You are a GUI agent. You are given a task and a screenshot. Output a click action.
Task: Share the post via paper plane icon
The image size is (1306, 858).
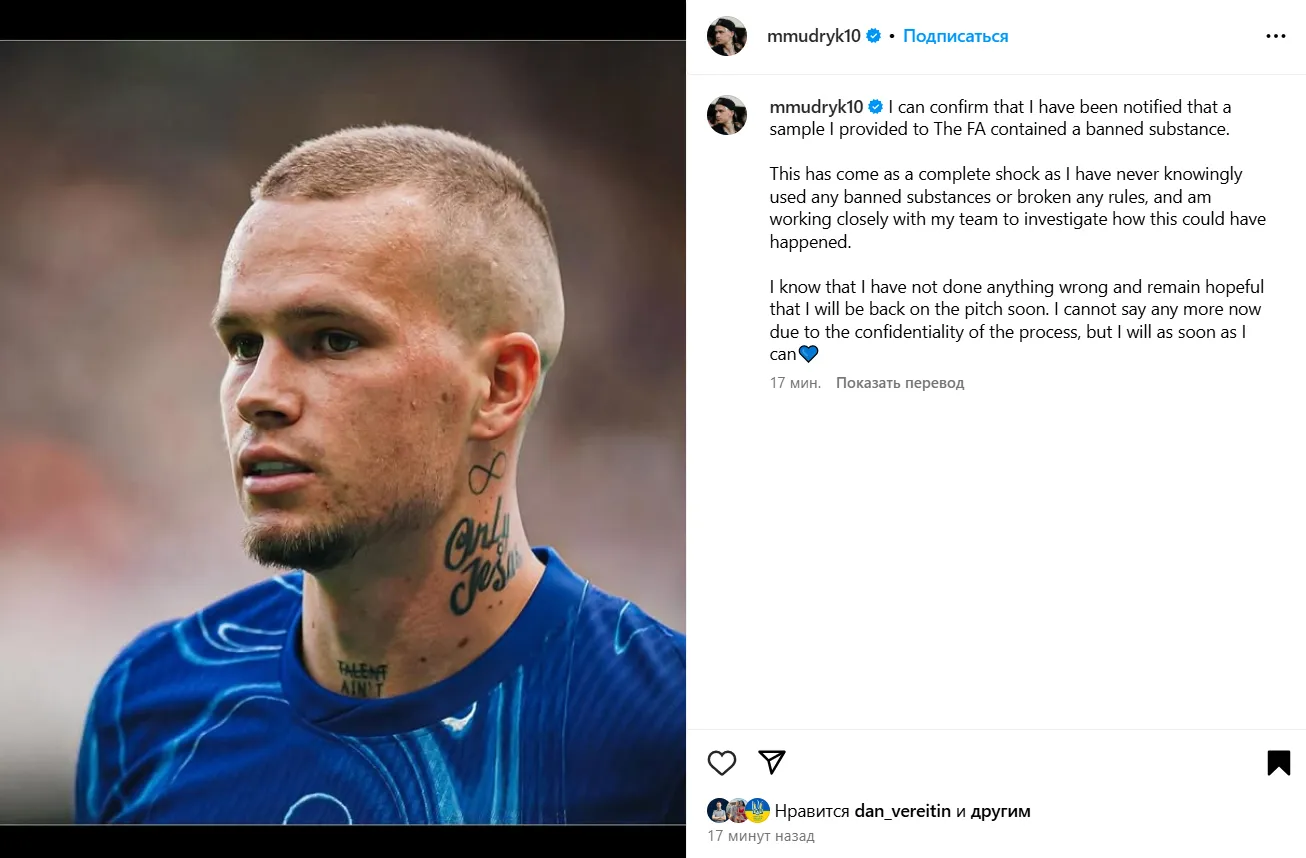771,762
